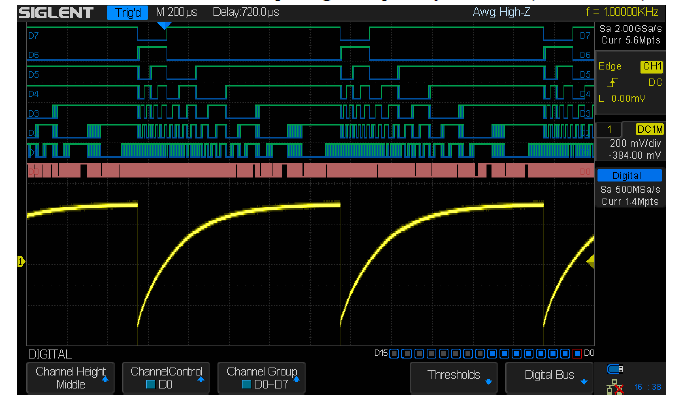Click the yellow DC1M coupling badge

[x=650, y=129]
